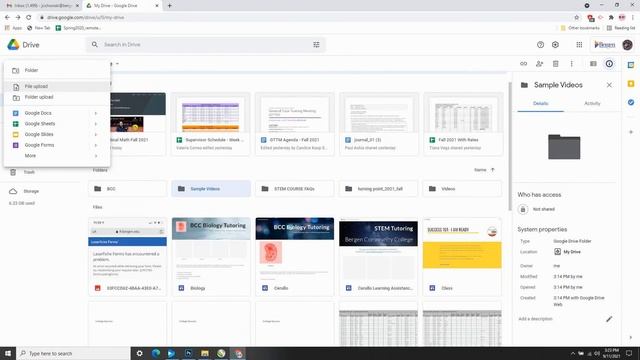
Task: Open the Keep side panel icon
Action: pos(631,84)
